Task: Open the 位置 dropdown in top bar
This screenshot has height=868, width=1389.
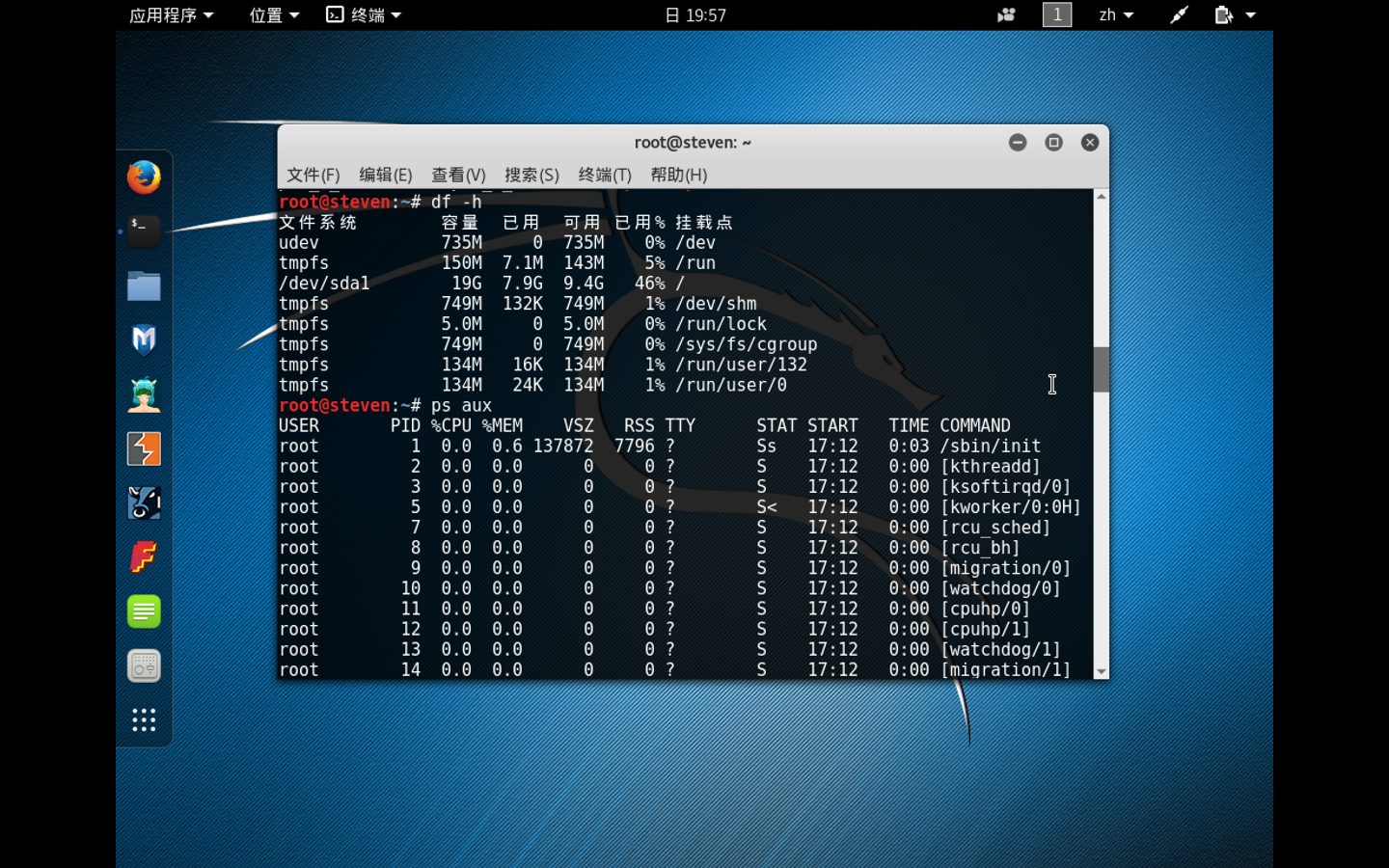Action: (x=274, y=14)
